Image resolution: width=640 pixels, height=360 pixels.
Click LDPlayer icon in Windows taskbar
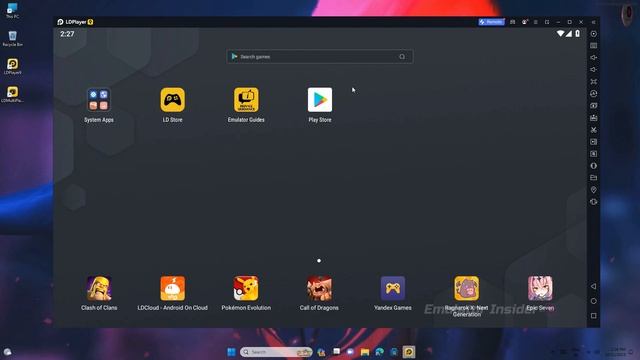(409, 352)
